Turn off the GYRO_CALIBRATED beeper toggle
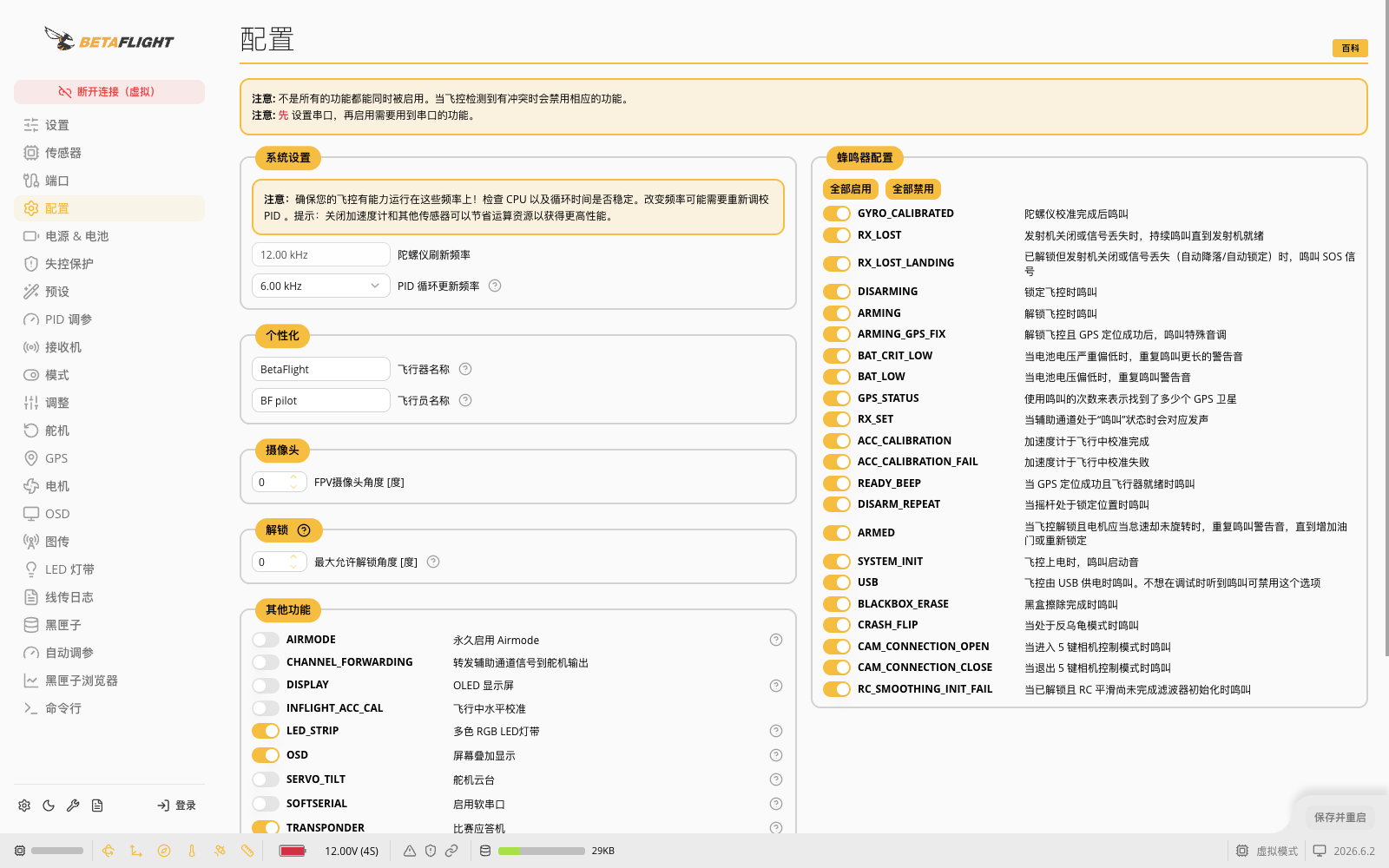 click(x=837, y=214)
